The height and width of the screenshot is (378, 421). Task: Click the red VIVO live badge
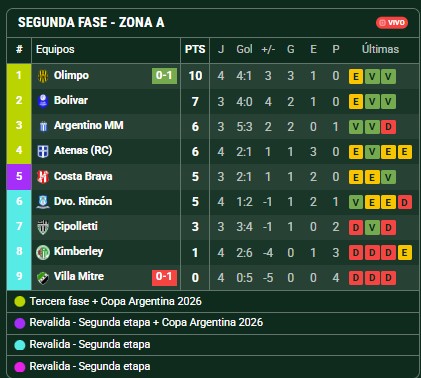click(x=392, y=23)
